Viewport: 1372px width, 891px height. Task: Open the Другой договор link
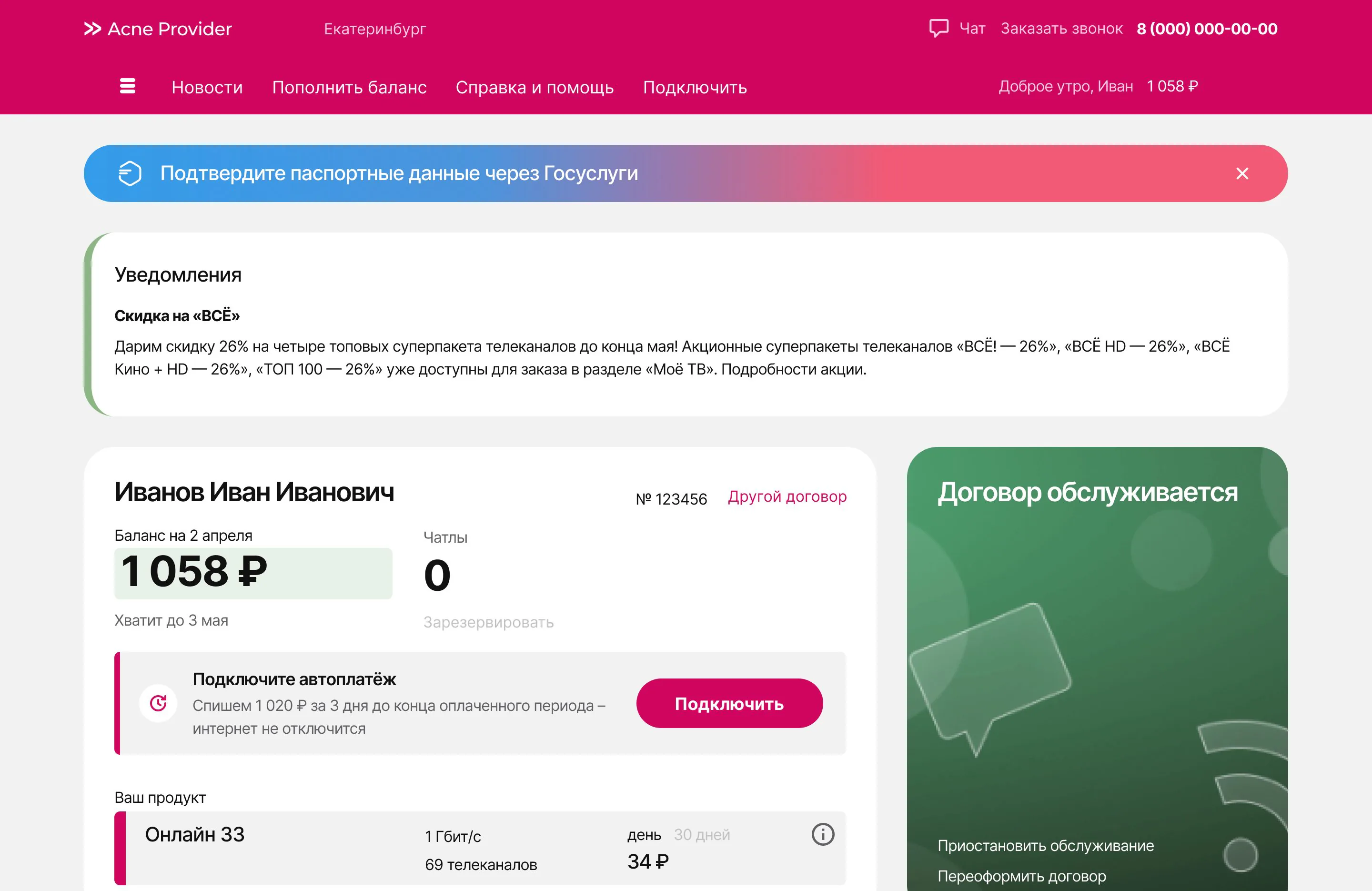(787, 496)
